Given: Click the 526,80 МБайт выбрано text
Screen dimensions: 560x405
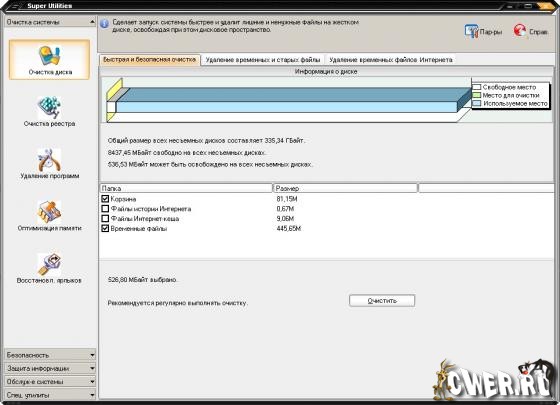Looking at the screenshot, I should [142, 279].
